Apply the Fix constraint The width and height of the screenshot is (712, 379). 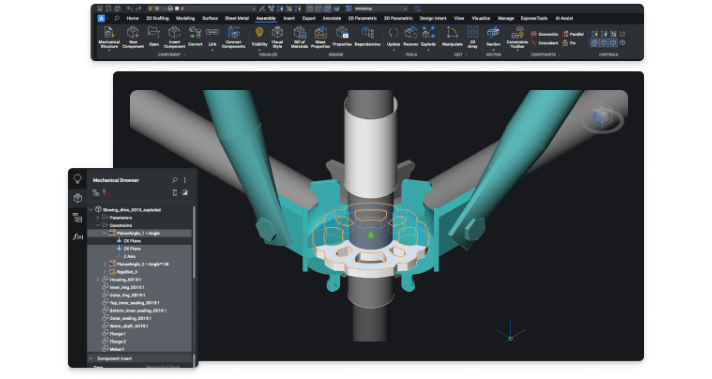coord(569,43)
